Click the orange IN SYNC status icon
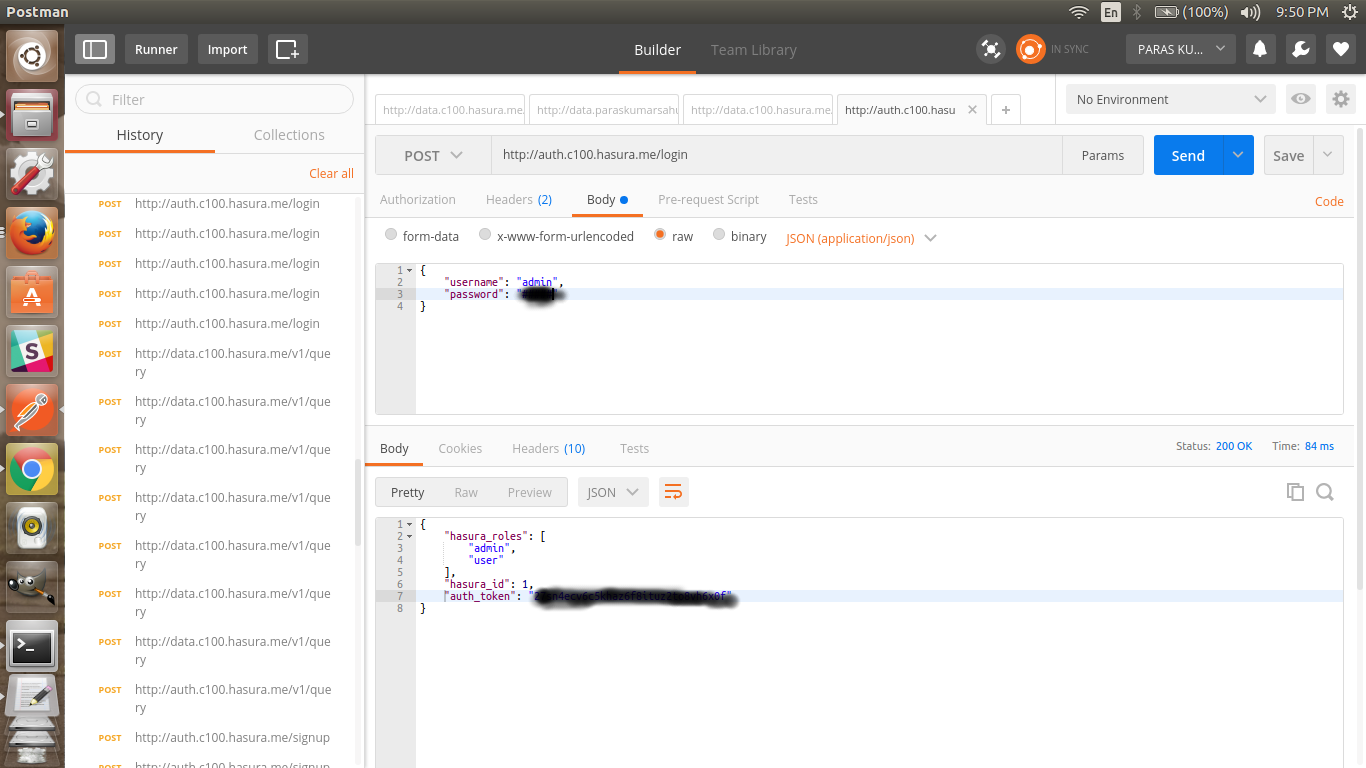The height and width of the screenshot is (768, 1366). tap(1030, 49)
